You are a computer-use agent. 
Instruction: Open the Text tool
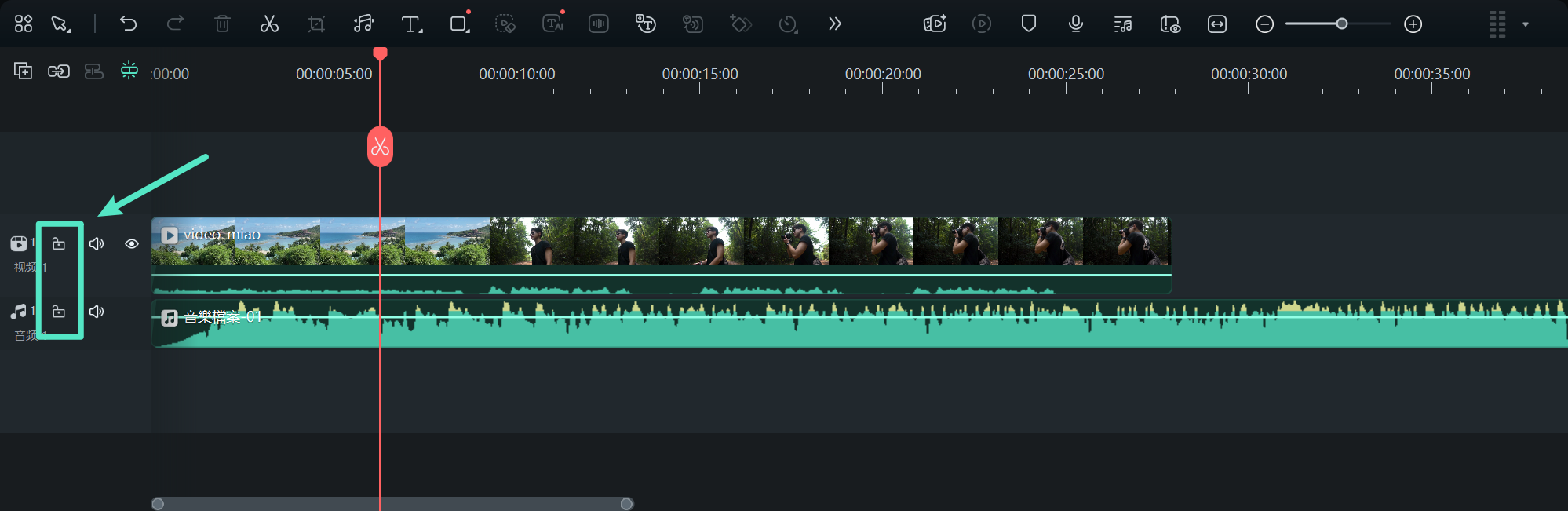click(410, 24)
